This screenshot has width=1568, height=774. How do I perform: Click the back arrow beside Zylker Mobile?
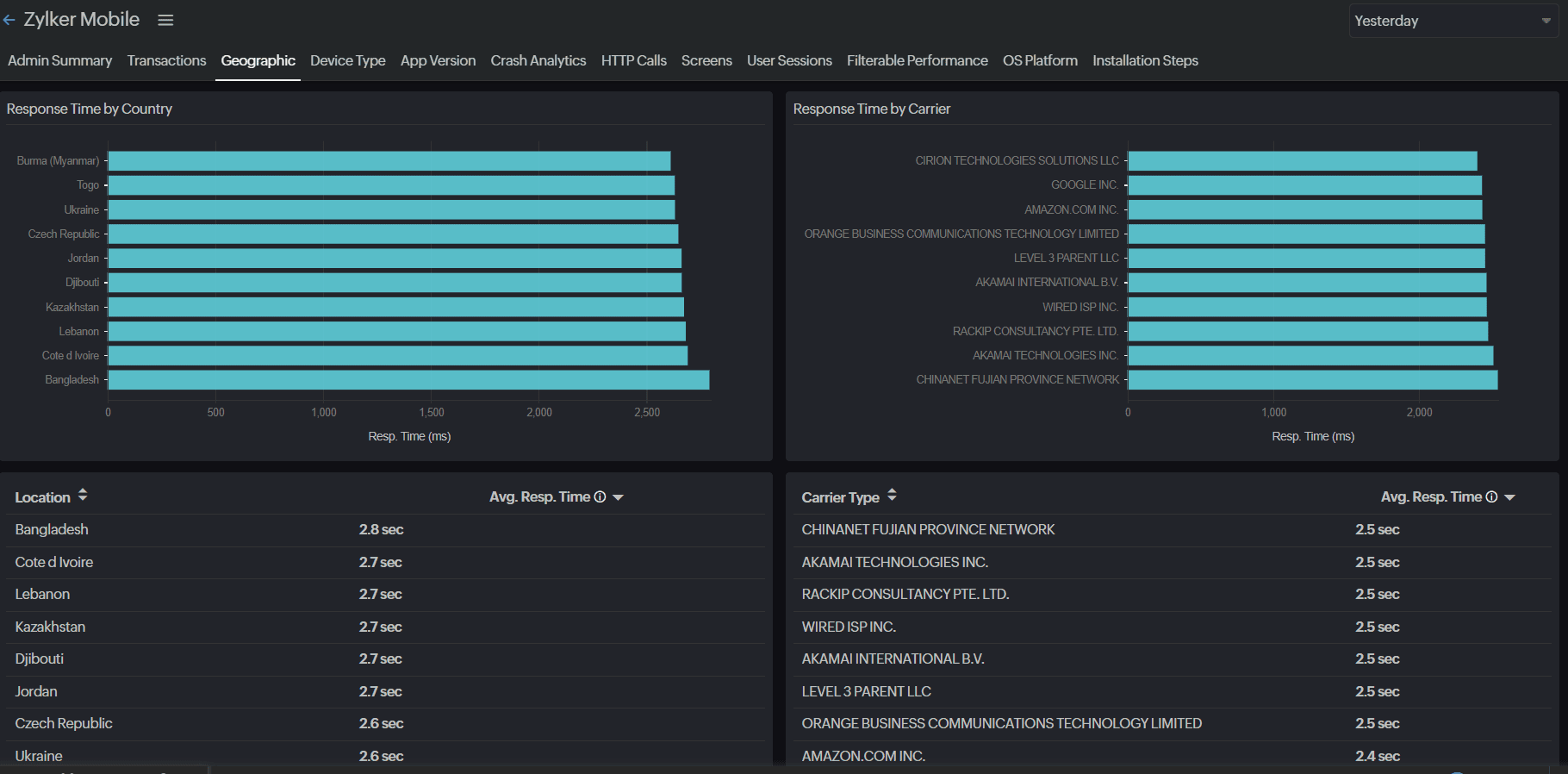click(9, 20)
